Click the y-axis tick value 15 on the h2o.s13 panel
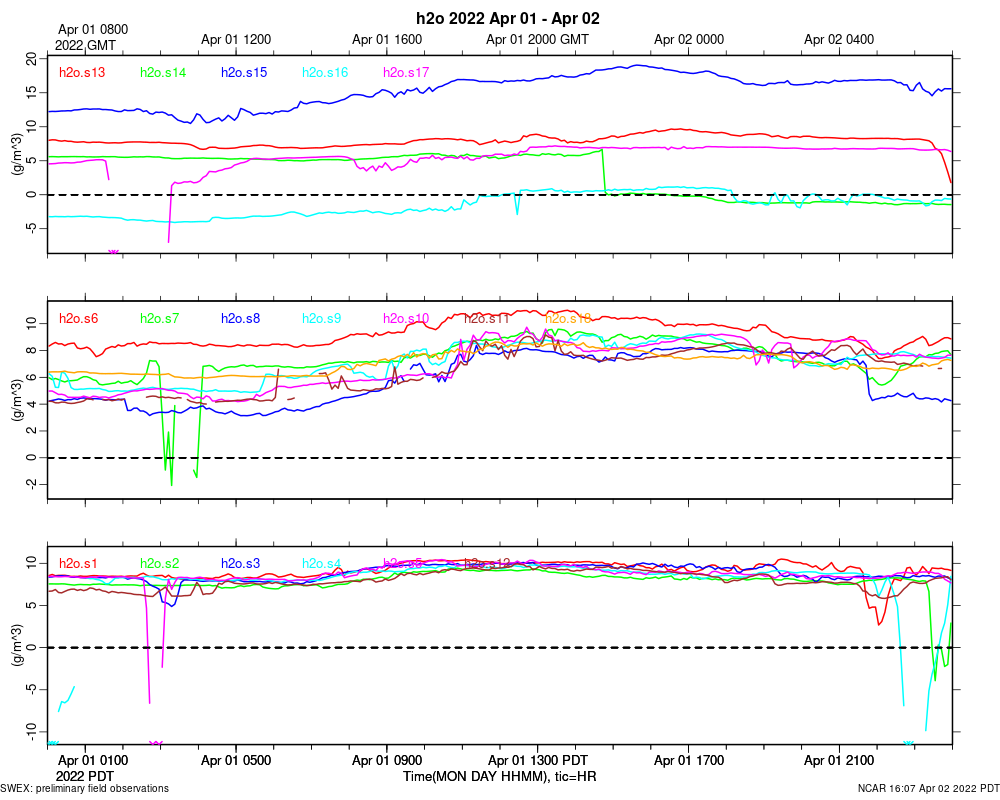The image size is (1000, 800). (x=32, y=93)
